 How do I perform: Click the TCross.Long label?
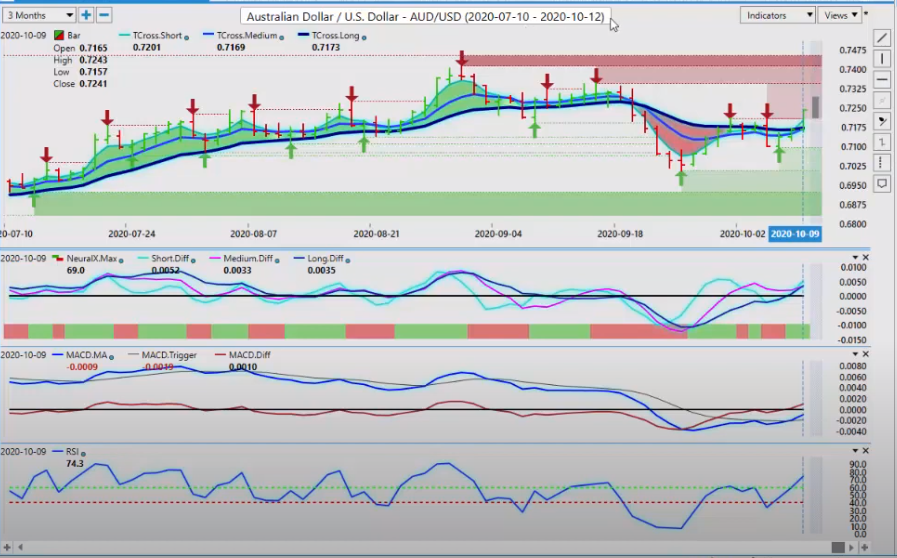tap(335, 35)
